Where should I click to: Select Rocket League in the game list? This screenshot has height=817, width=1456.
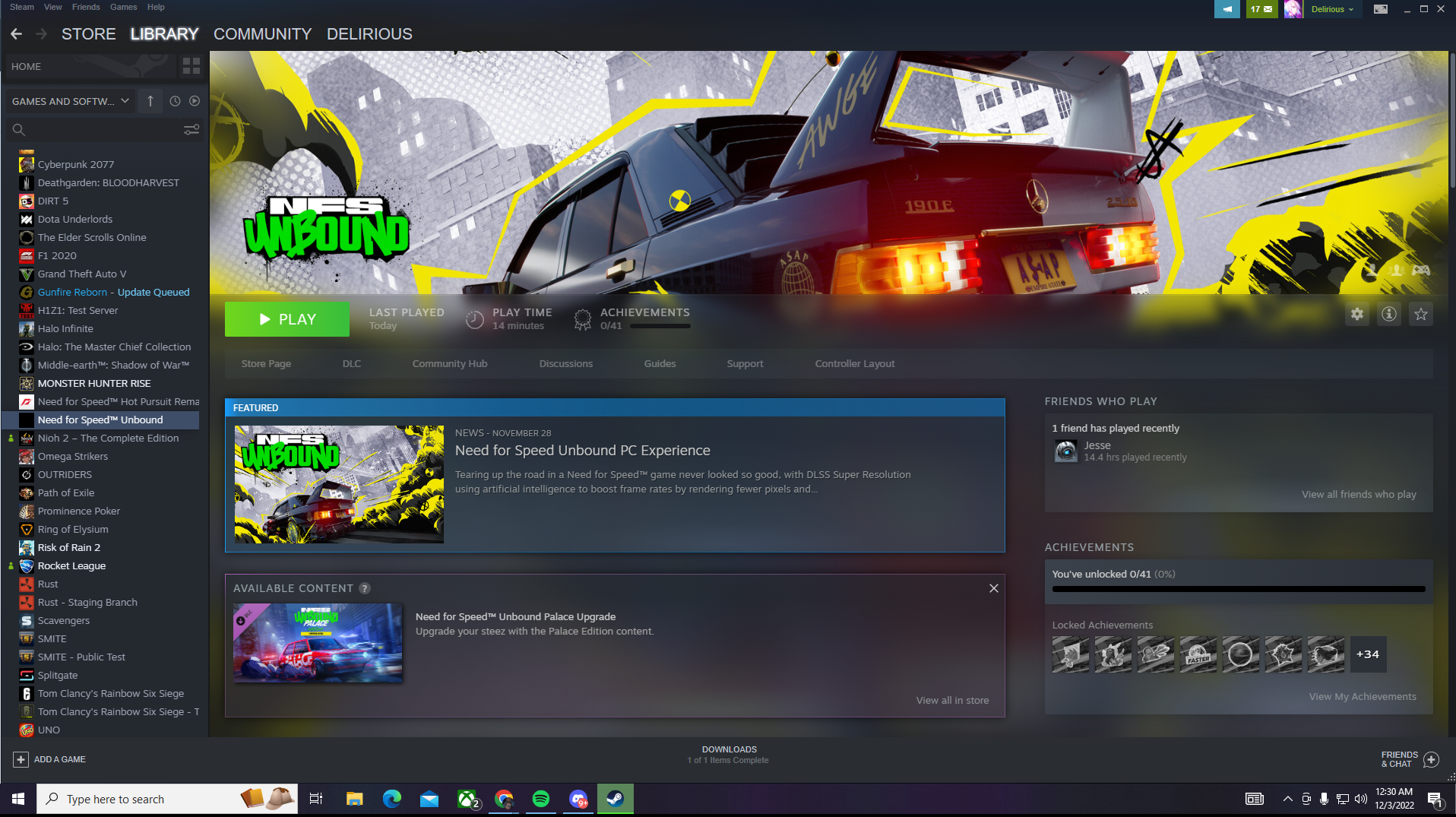[71, 565]
